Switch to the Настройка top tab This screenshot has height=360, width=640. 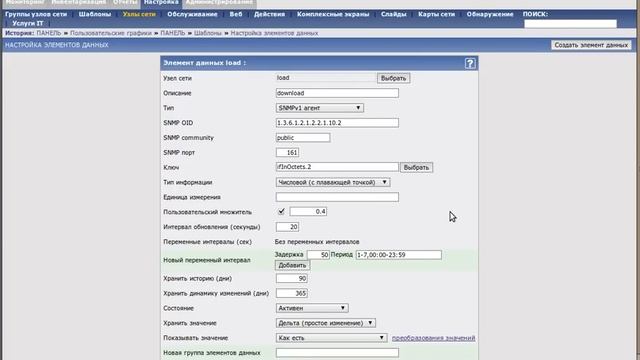pos(161,3)
